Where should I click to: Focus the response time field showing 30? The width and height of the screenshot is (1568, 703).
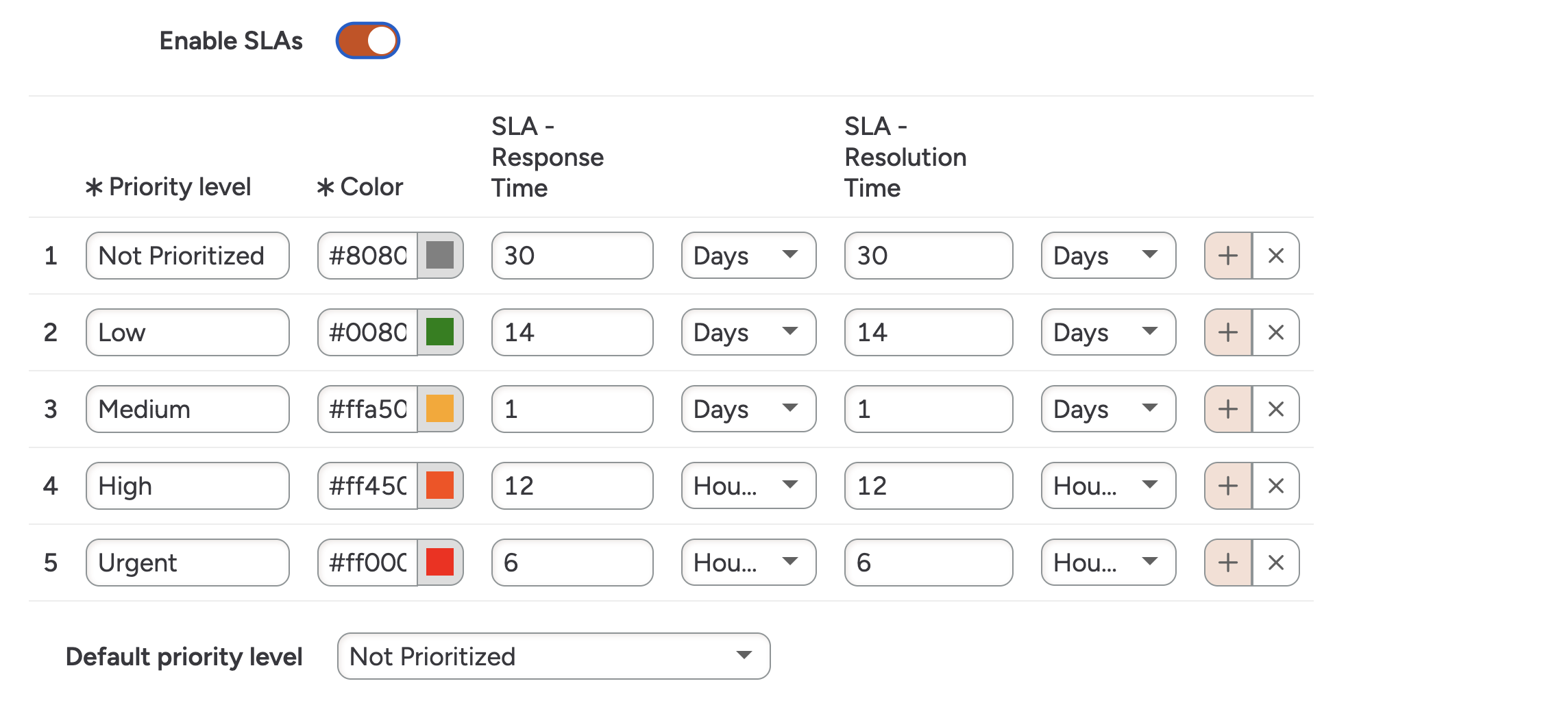pyautogui.click(x=572, y=256)
